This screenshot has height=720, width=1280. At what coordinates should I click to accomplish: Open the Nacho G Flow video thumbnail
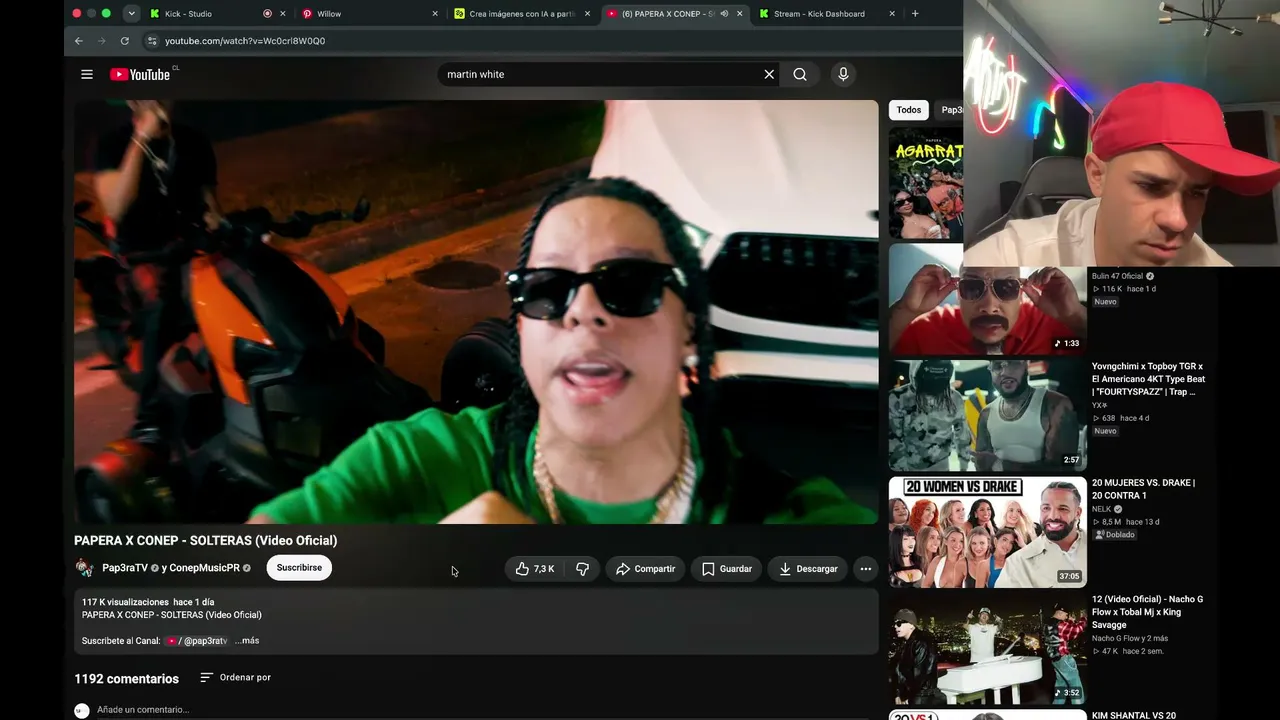pyautogui.click(x=987, y=649)
